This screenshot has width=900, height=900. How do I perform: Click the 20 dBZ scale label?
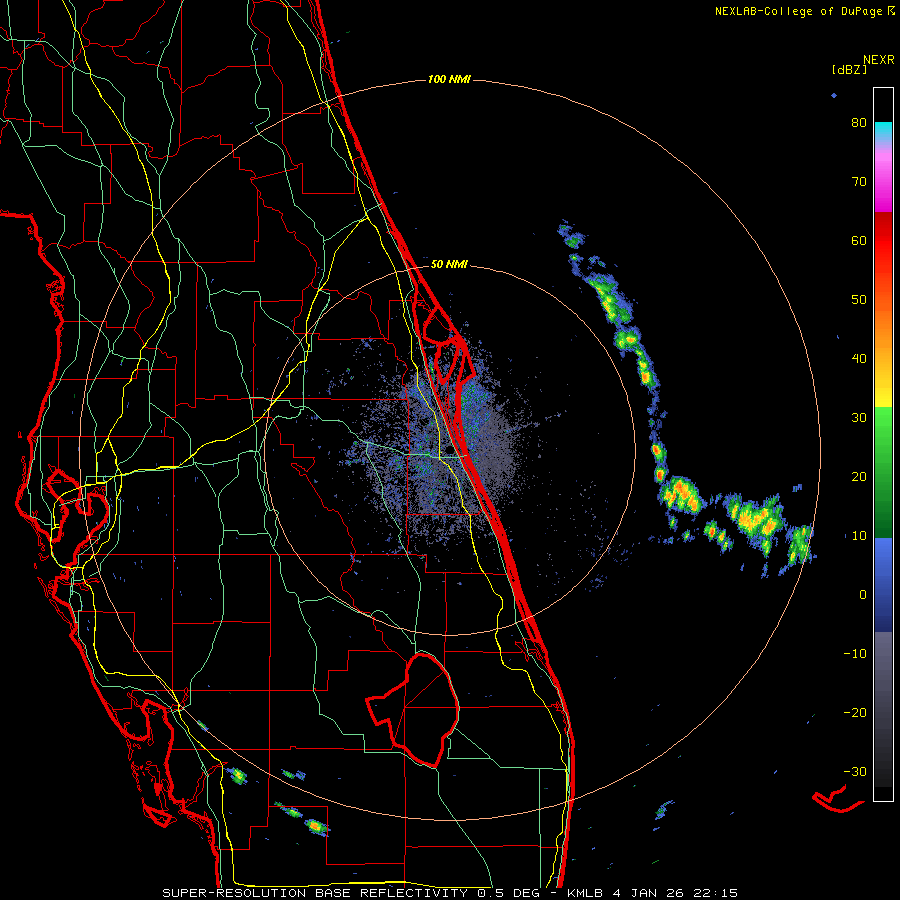[859, 477]
